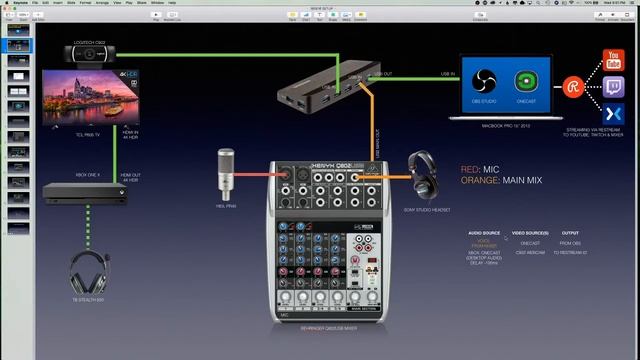Select the black USB hub image
Image resolution: width=640 pixels, height=360 pixels.
click(329, 87)
